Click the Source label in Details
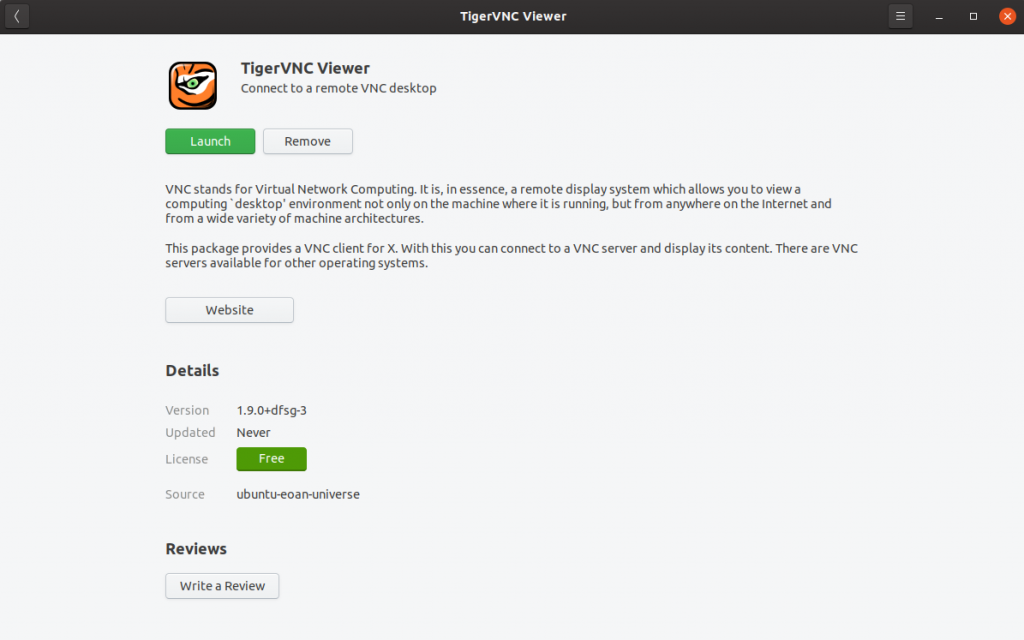The width and height of the screenshot is (1024, 640). pyautogui.click(x=185, y=494)
